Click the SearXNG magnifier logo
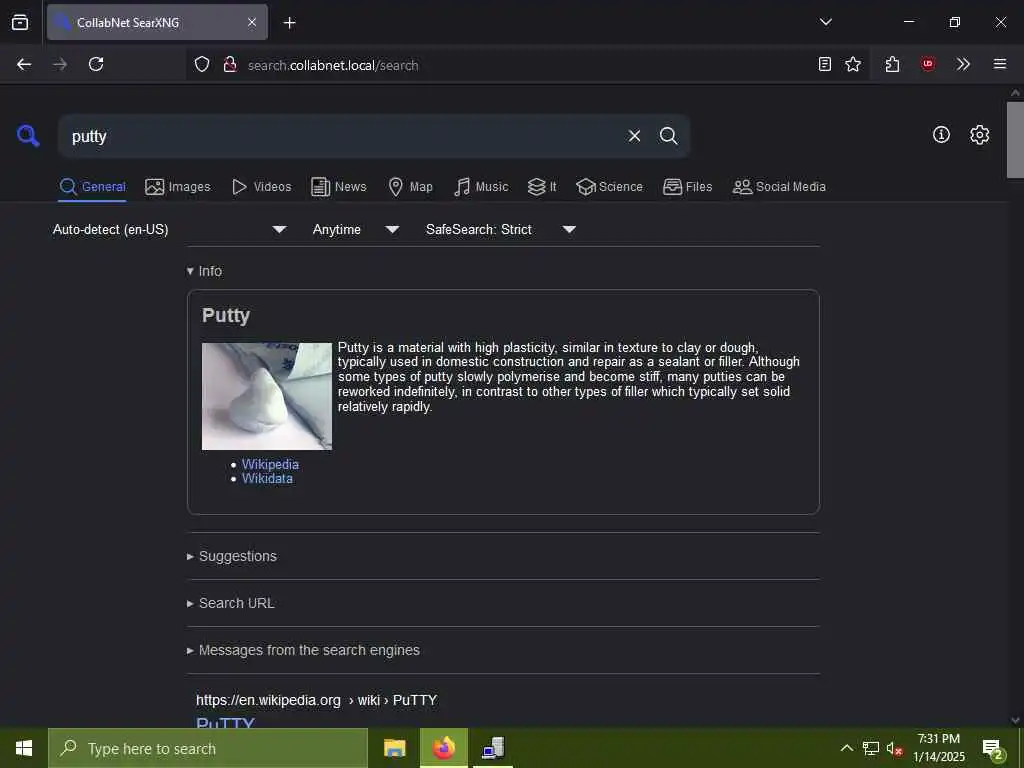 [28, 136]
